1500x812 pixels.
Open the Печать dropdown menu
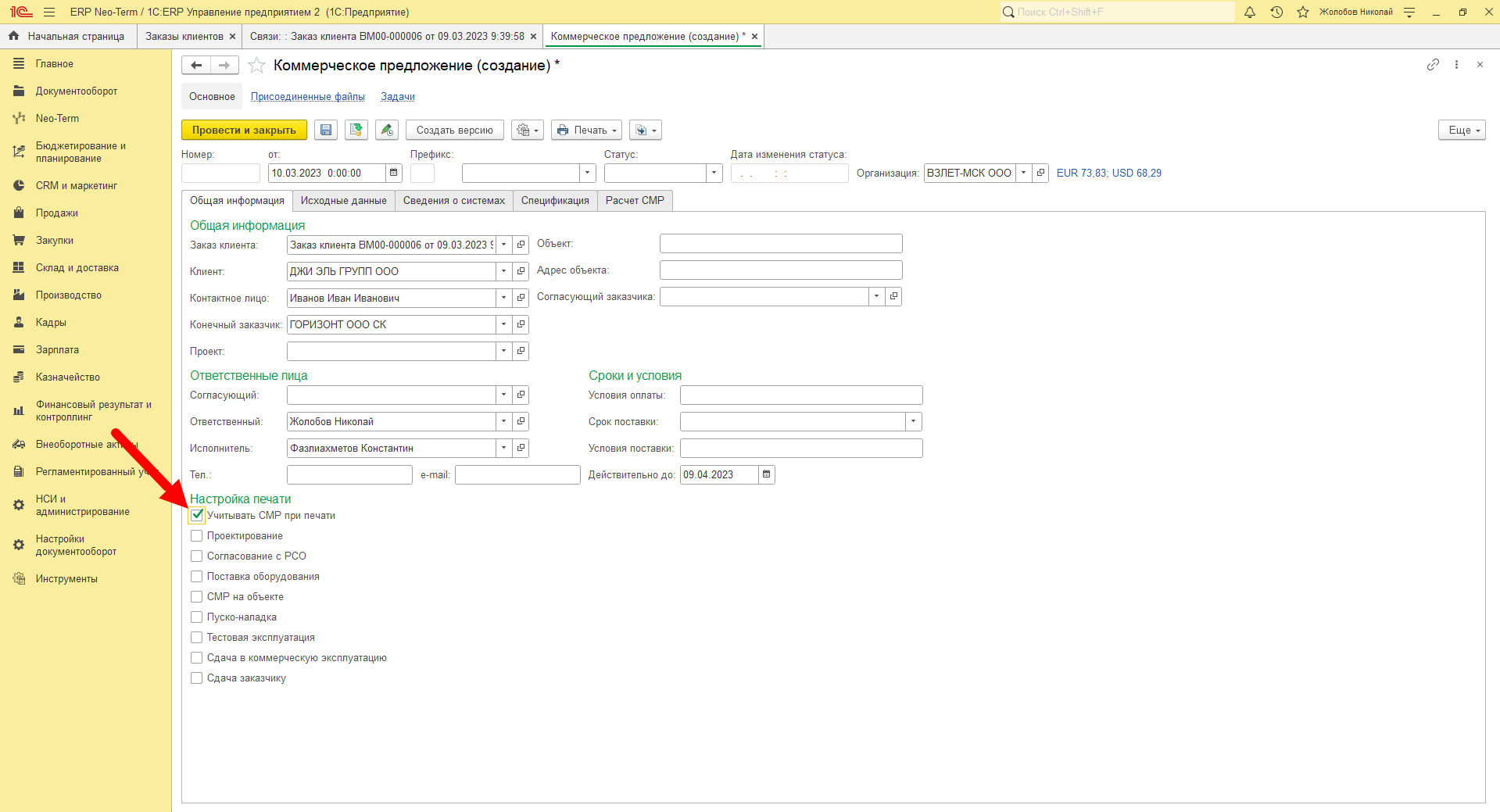coord(586,130)
